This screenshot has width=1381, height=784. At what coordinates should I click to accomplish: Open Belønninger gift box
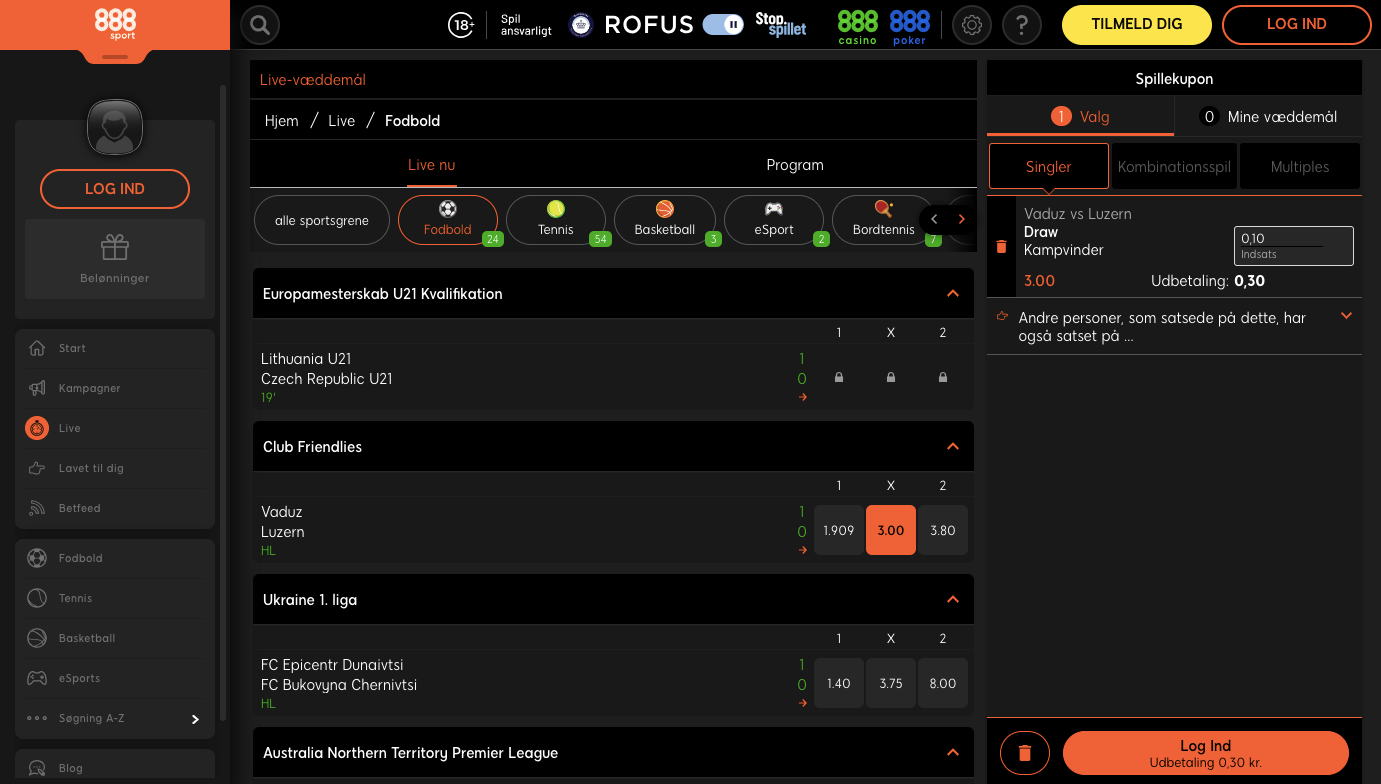(115, 259)
